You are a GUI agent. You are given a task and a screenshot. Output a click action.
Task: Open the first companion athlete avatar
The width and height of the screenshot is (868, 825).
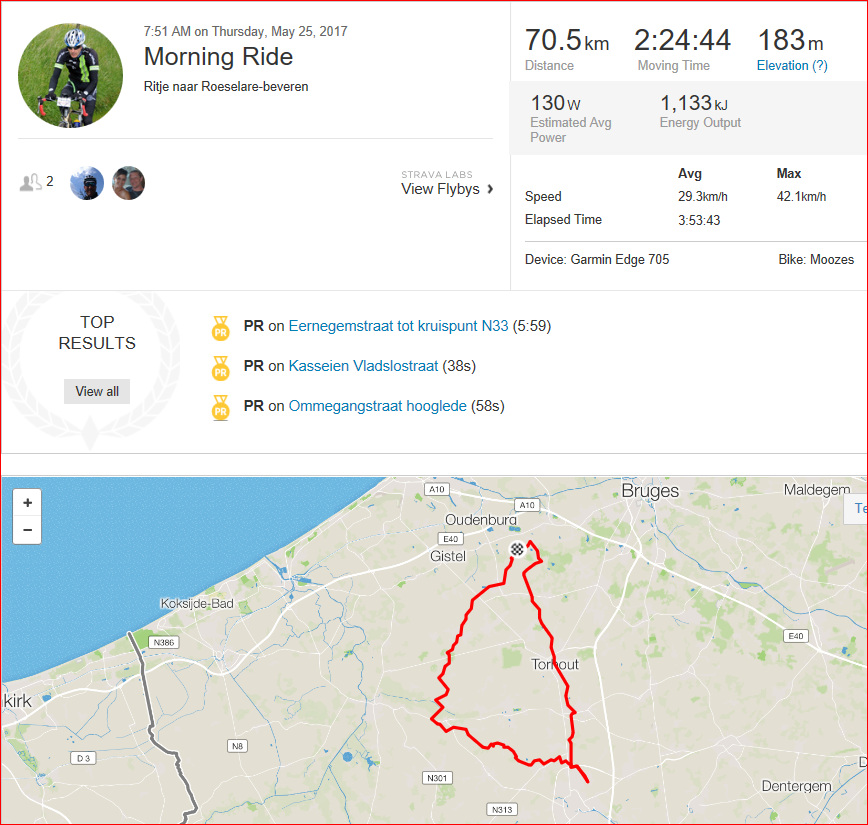tap(87, 183)
